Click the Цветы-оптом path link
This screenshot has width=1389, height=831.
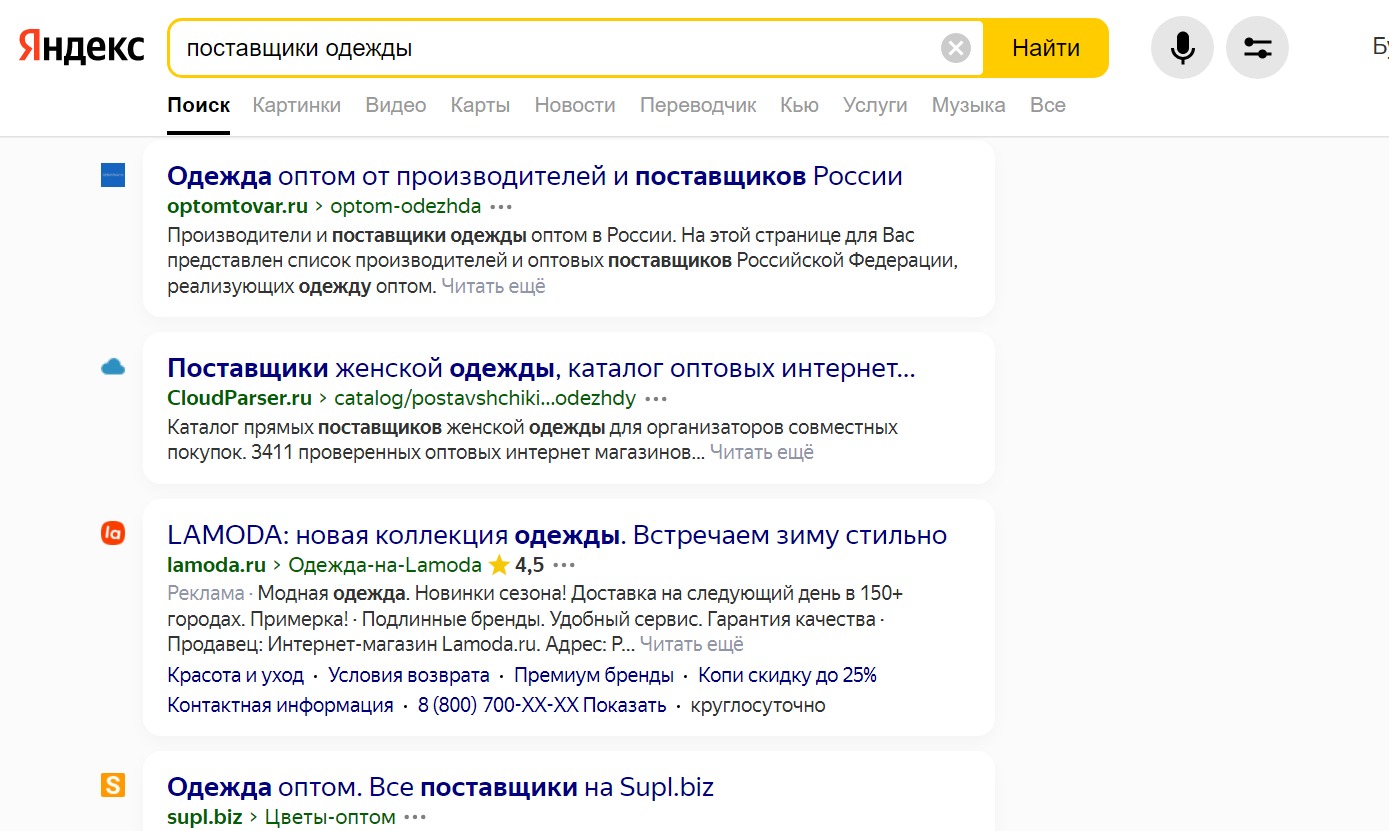330,817
